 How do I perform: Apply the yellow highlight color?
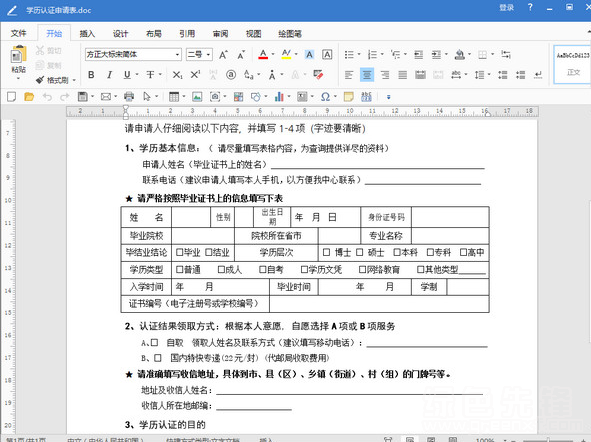(x=286, y=55)
